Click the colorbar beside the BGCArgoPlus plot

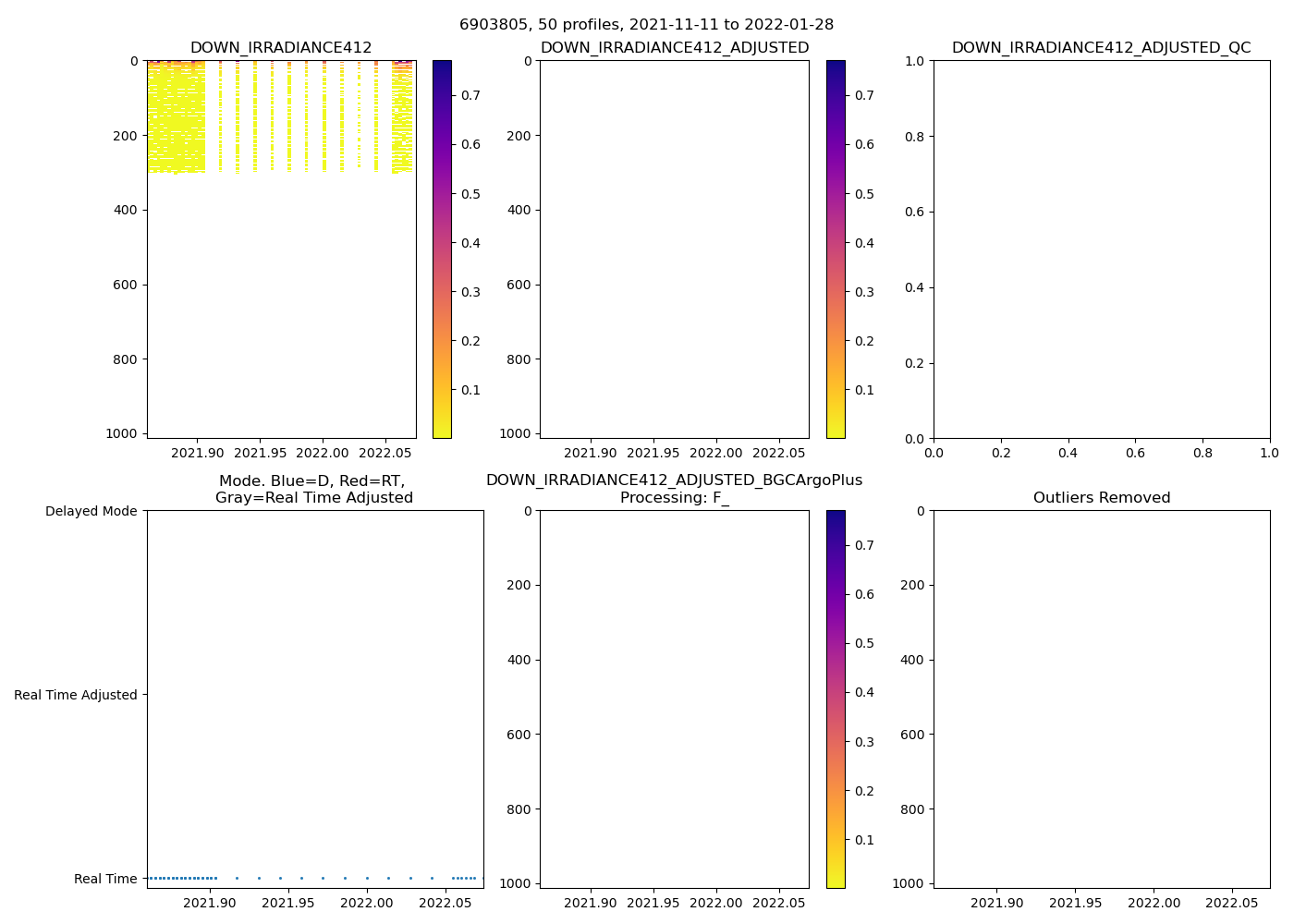click(836, 699)
